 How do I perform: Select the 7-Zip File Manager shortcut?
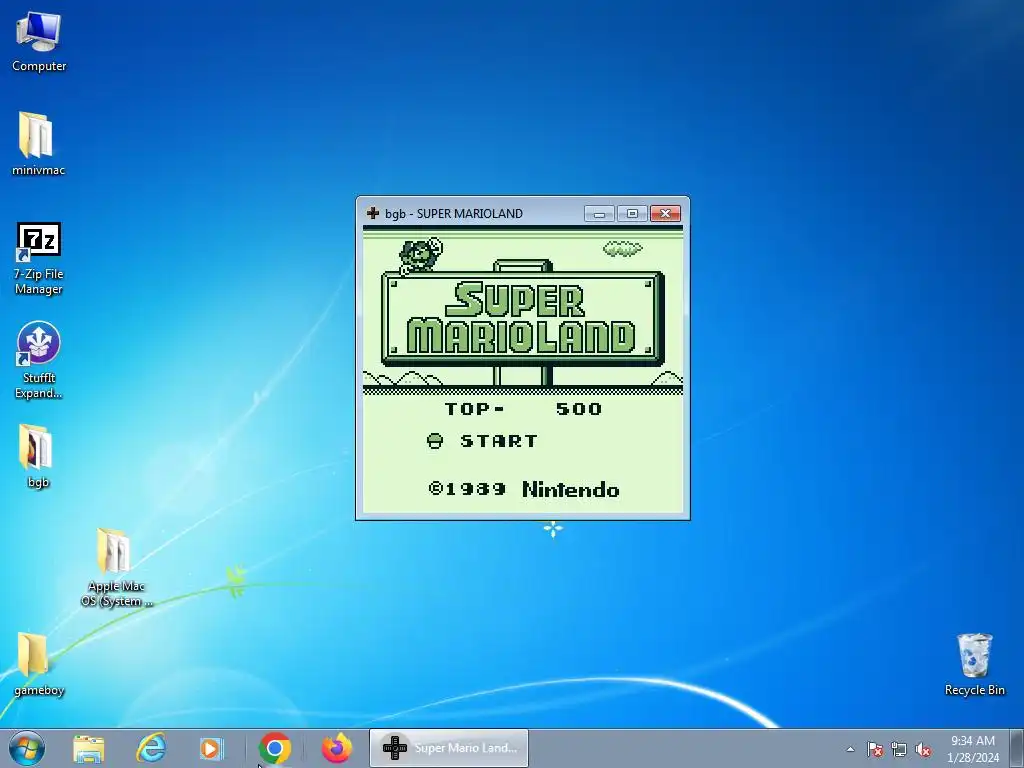[39, 259]
